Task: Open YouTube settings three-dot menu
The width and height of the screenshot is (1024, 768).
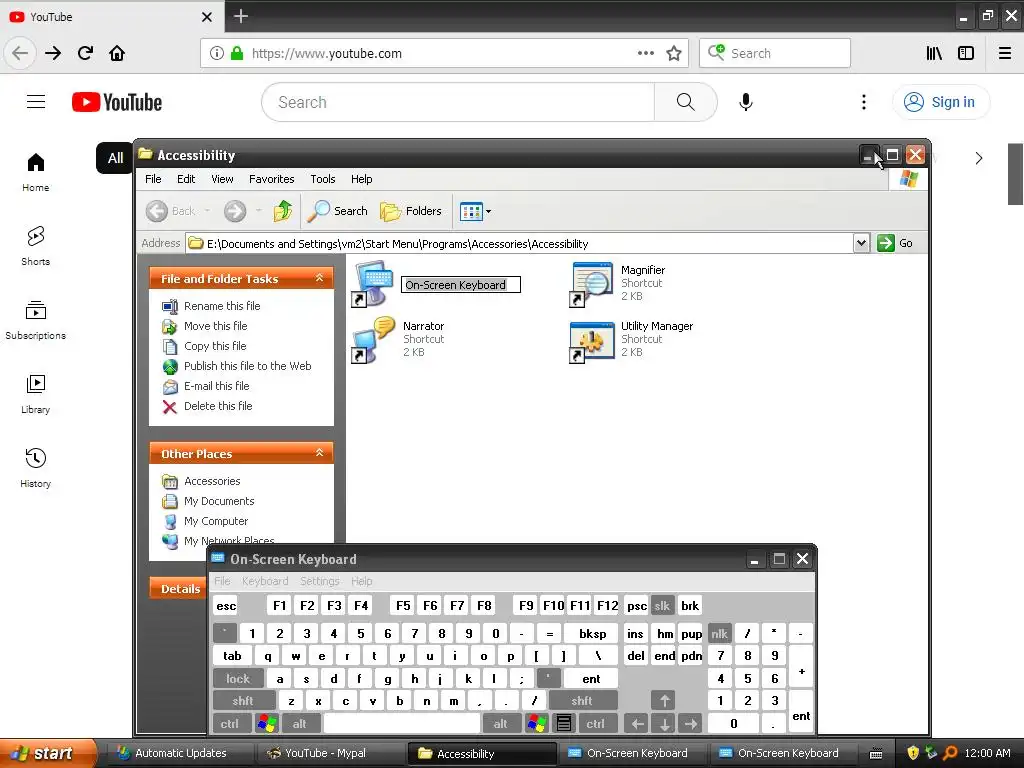Action: coord(863,102)
